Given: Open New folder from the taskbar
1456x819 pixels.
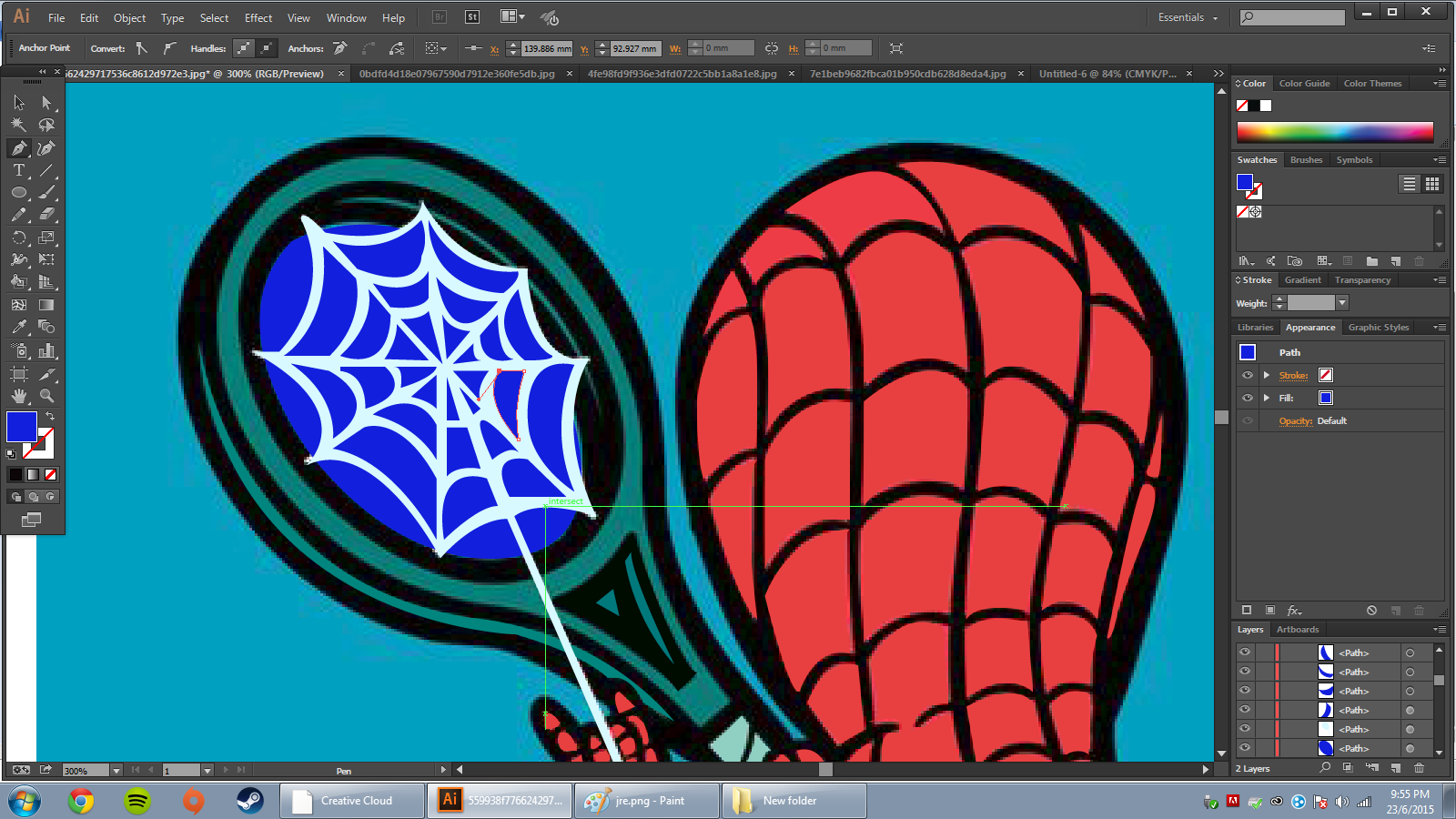Looking at the screenshot, I should (794, 801).
